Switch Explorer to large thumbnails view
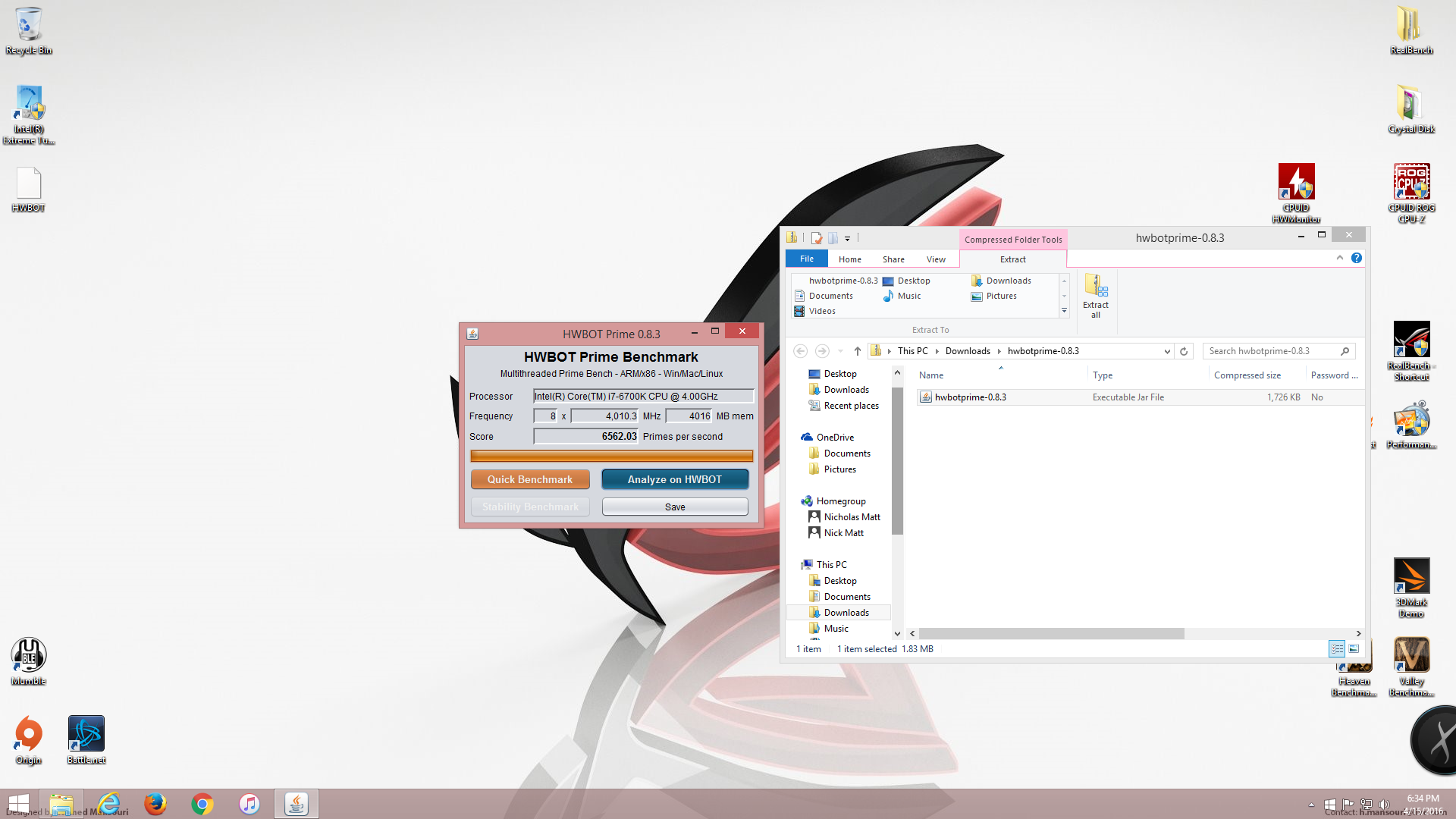The height and width of the screenshot is (819, 1456). pyautogui.click(x=1354, y=649)
